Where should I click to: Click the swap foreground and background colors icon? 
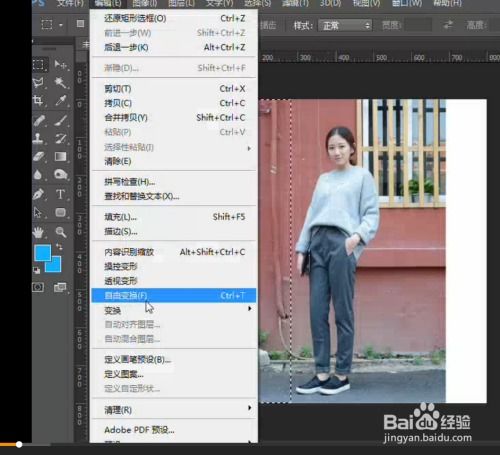(59, 247)
